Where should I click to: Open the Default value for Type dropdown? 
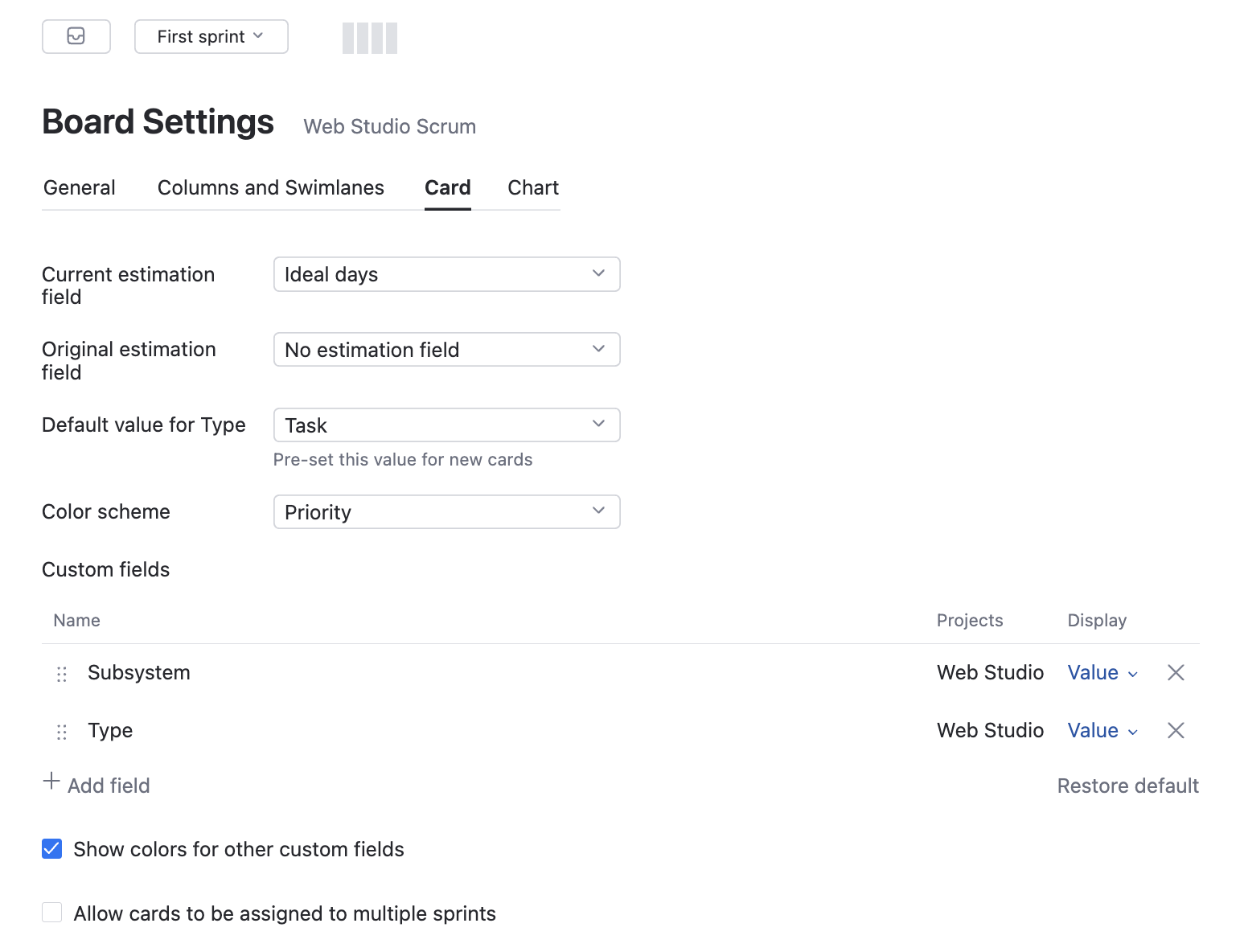click(x=446, y=425)
